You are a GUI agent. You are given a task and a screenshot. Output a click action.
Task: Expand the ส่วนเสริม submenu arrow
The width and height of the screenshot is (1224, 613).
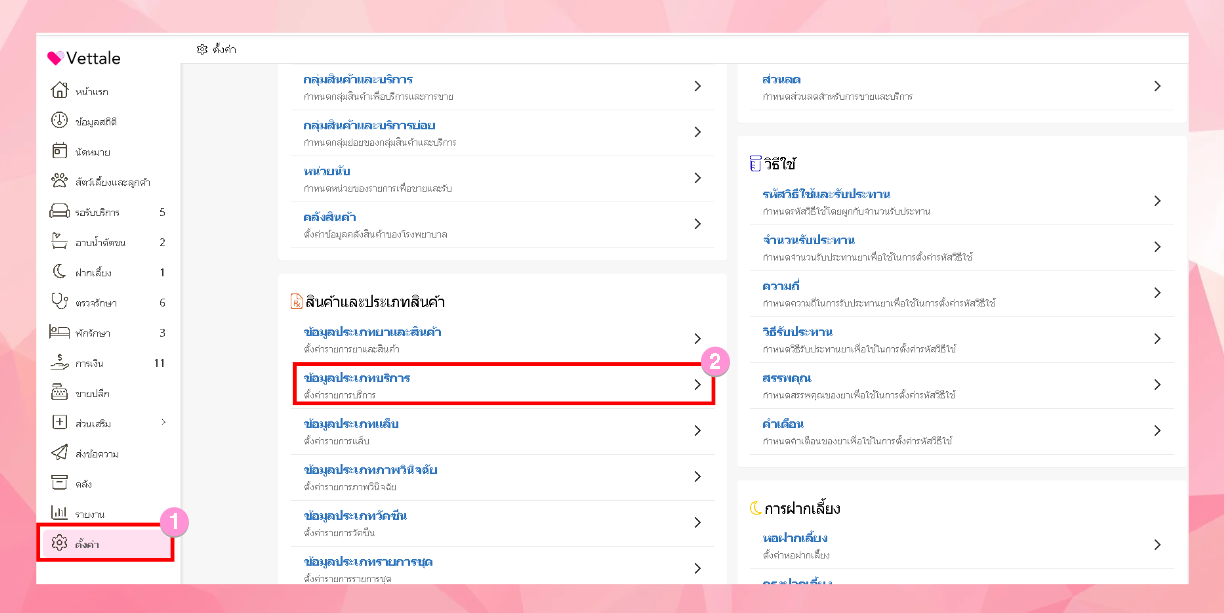click(x=163, y=423)
